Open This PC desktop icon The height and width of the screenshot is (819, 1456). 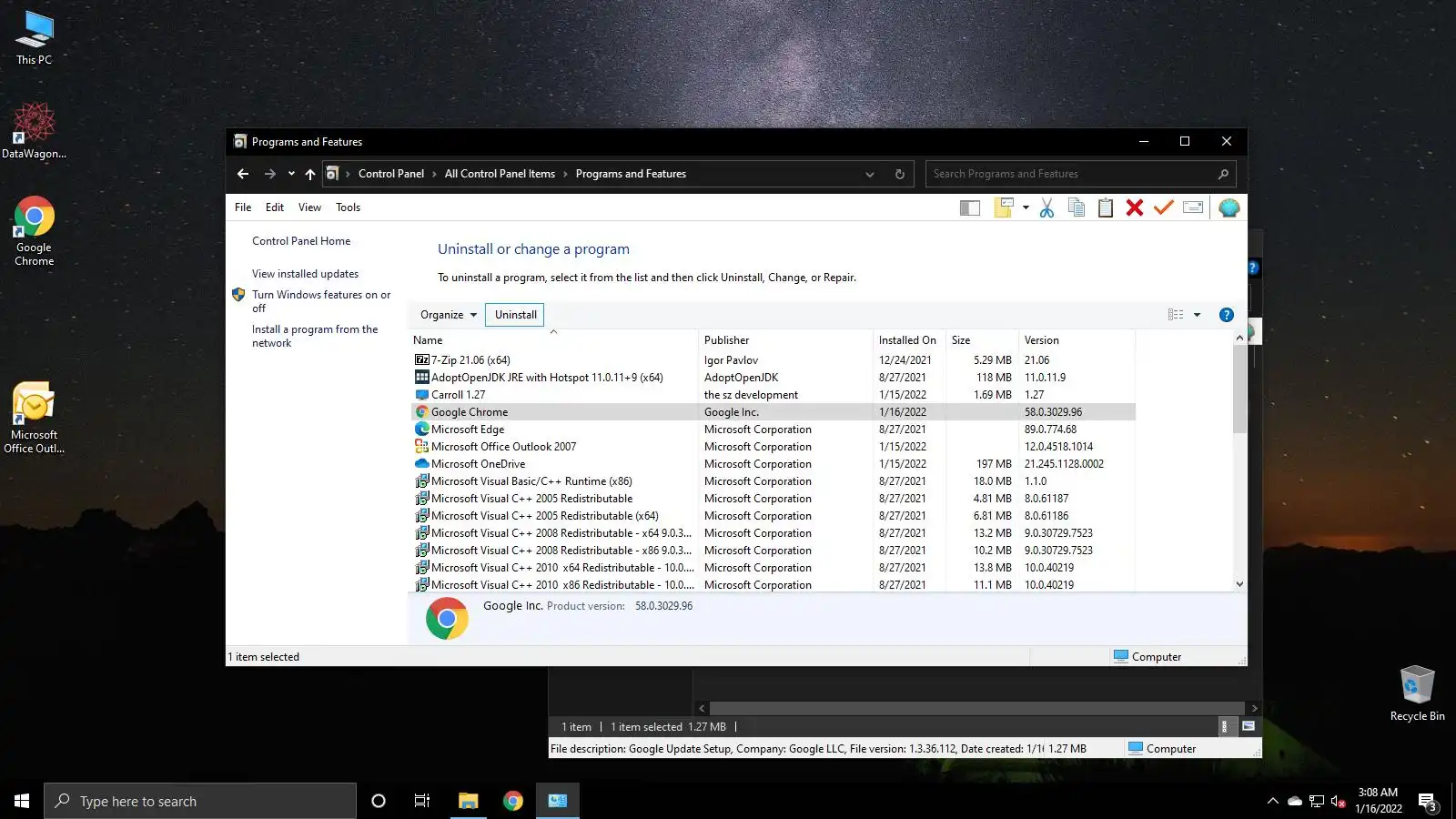point(35,38)
